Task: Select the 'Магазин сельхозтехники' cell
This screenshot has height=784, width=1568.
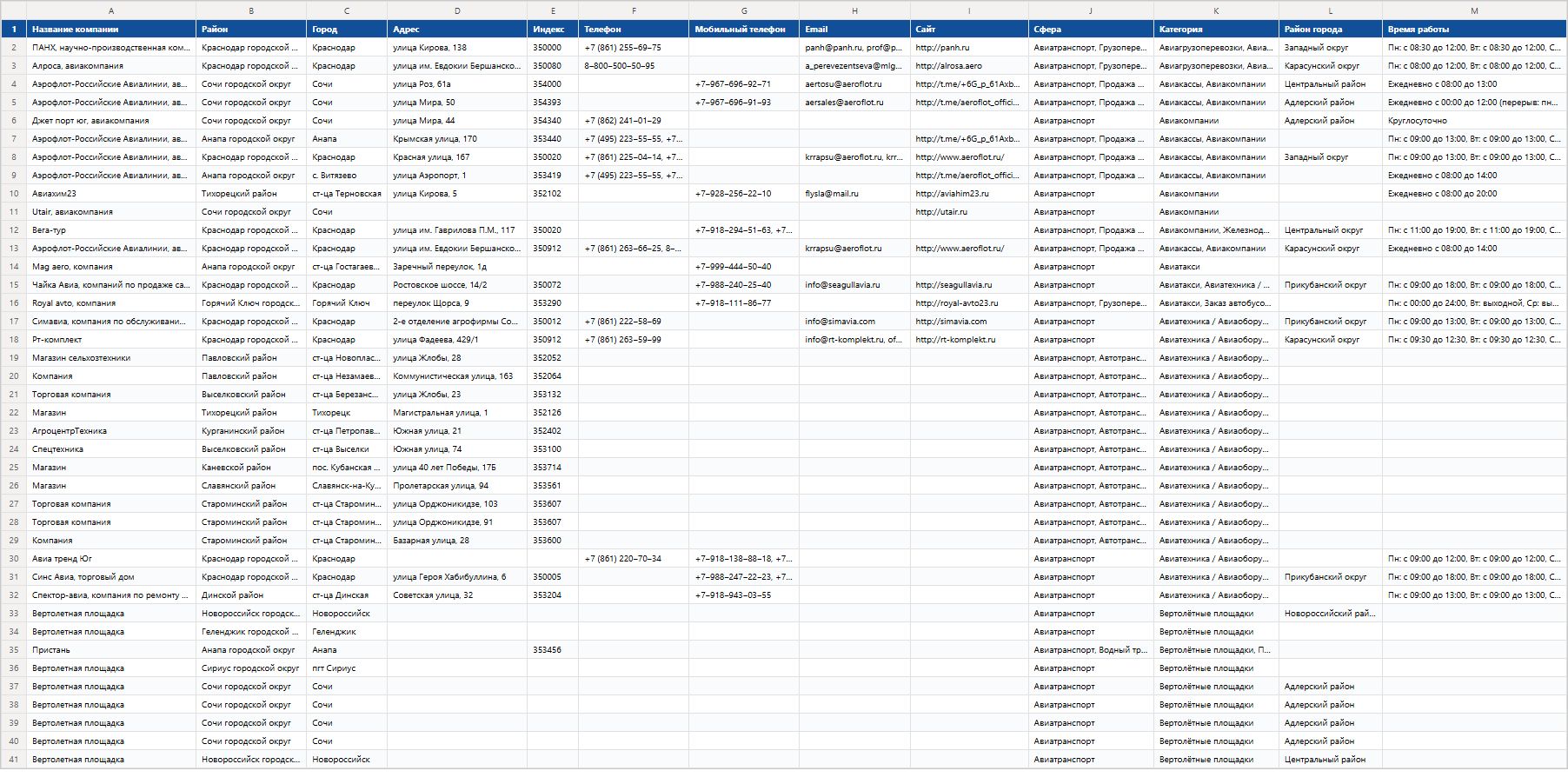Action: pos(111,357)
